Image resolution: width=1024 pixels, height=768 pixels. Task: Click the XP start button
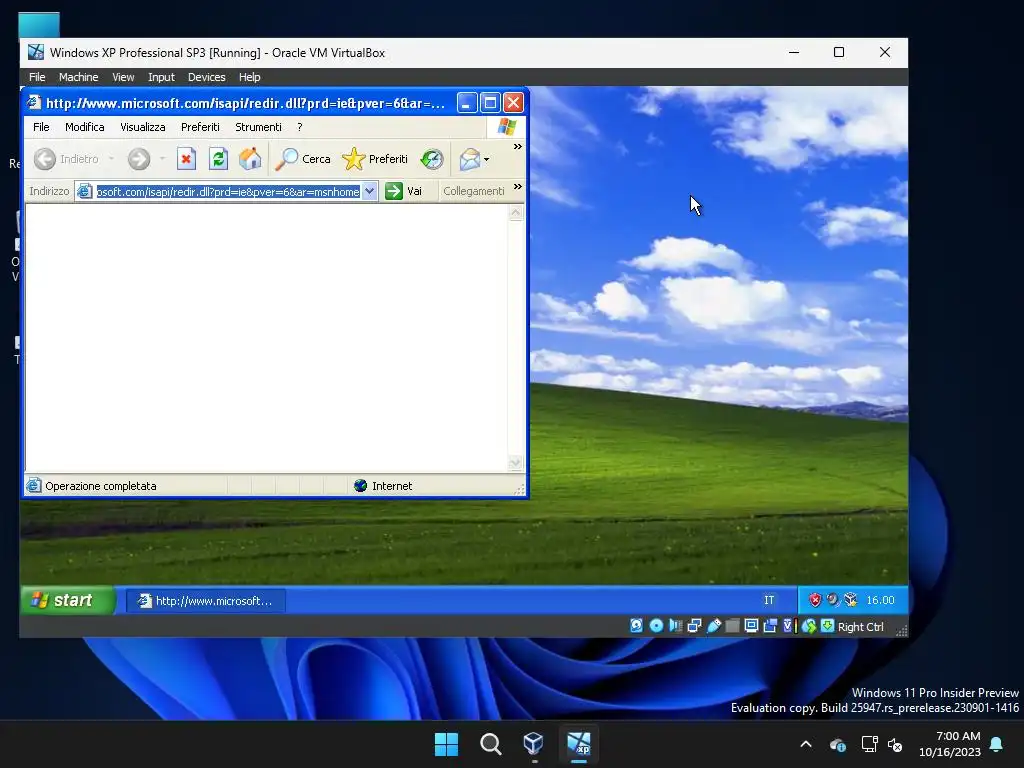pyautogui.click(x=68, y=600)
